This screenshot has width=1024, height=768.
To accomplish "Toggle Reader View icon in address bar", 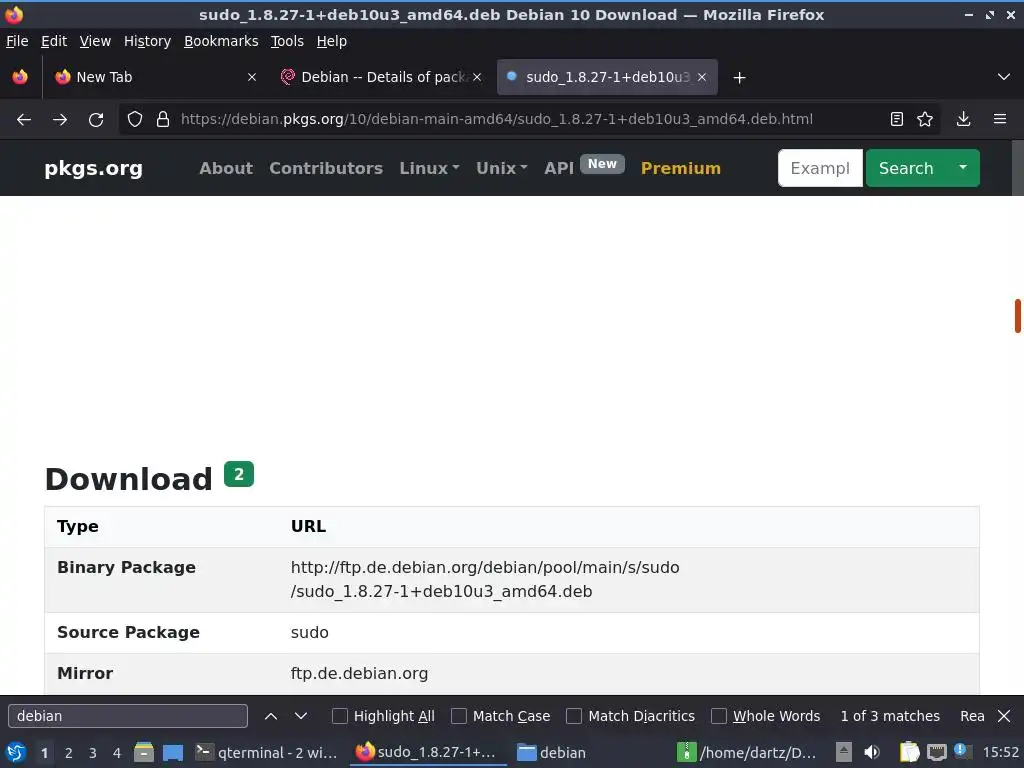I will click(897, 119).
